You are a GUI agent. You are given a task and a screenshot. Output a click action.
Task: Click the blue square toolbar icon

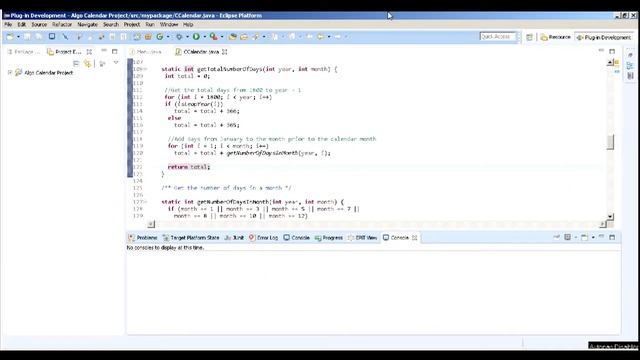tap(52, 36)
